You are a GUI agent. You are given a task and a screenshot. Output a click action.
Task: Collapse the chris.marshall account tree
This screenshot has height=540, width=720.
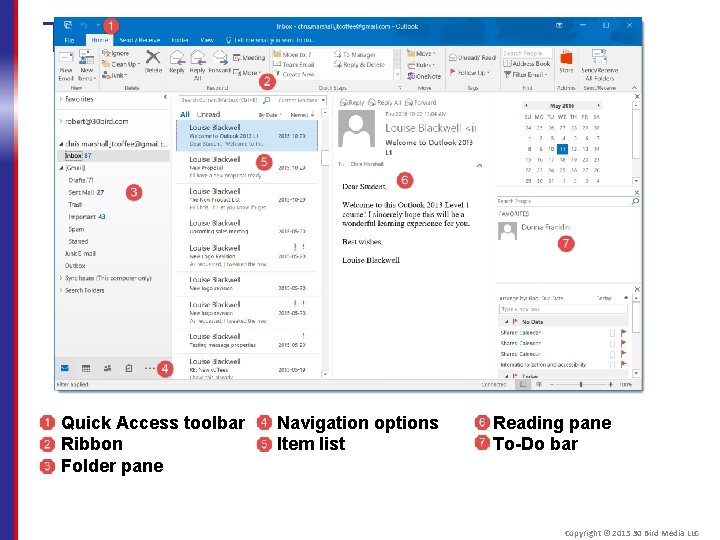click(x=61, y=144)
